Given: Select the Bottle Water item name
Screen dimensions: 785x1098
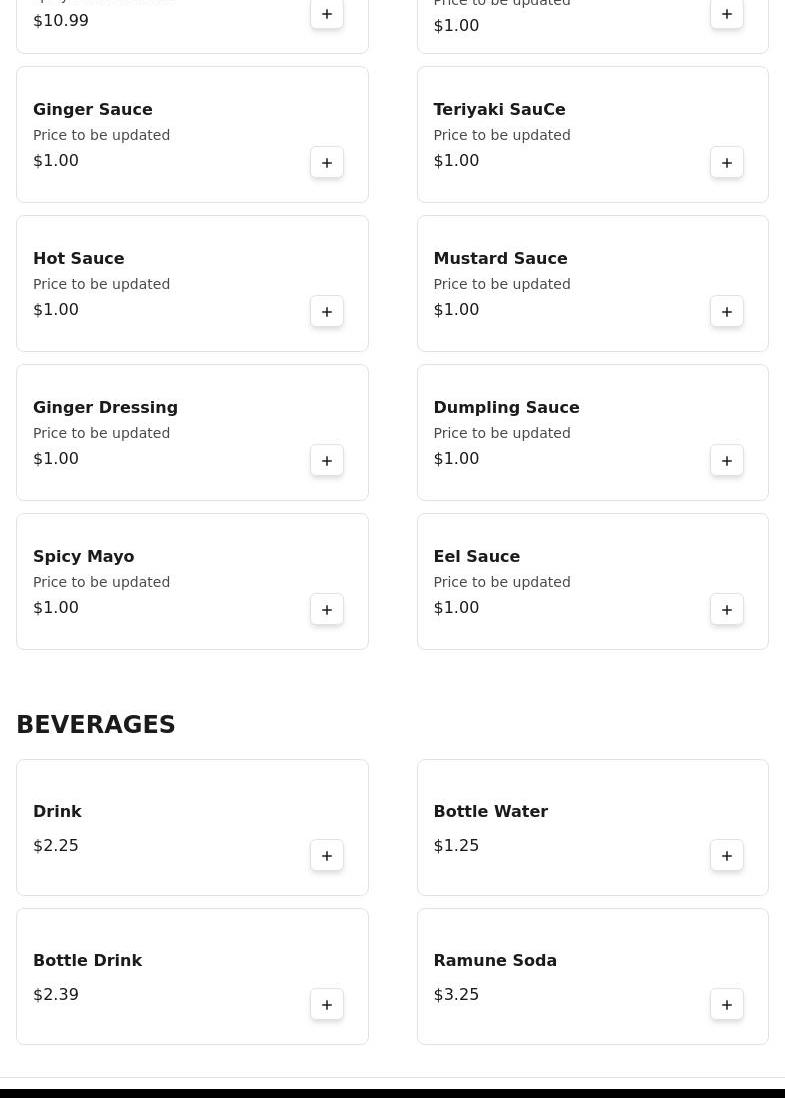Looking at the screenshot, I should click(x=490, y=811).
